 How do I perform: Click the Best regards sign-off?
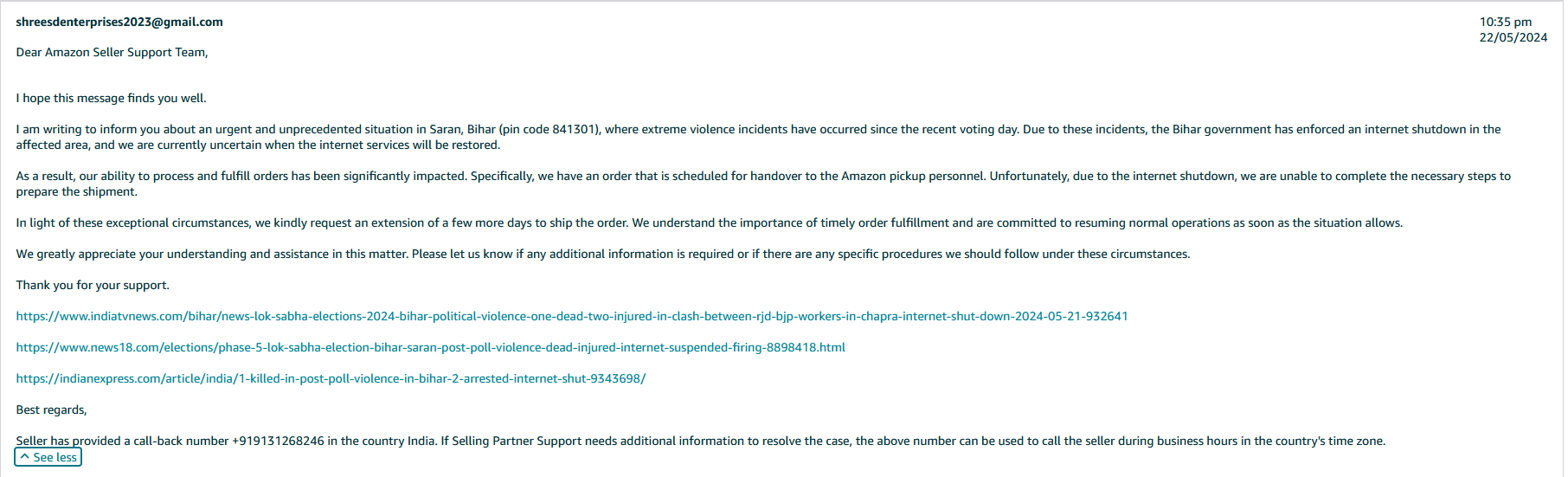coord(52,409)
